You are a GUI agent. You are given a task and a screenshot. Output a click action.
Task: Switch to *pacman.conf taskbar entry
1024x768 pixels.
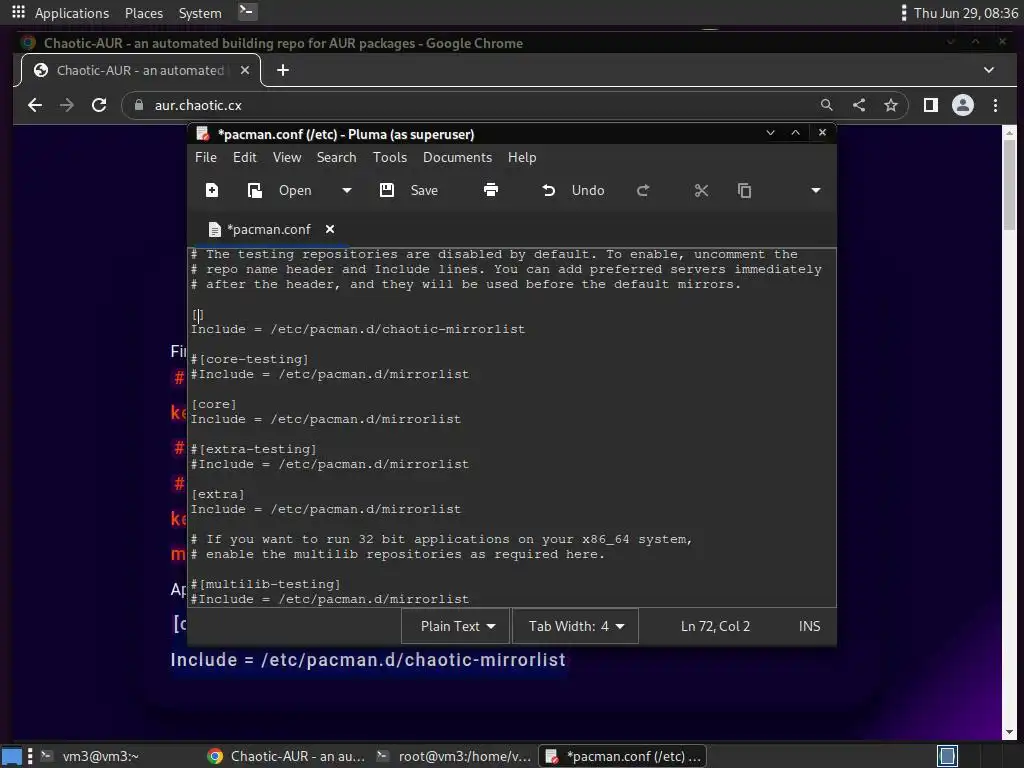pos(622,756)
